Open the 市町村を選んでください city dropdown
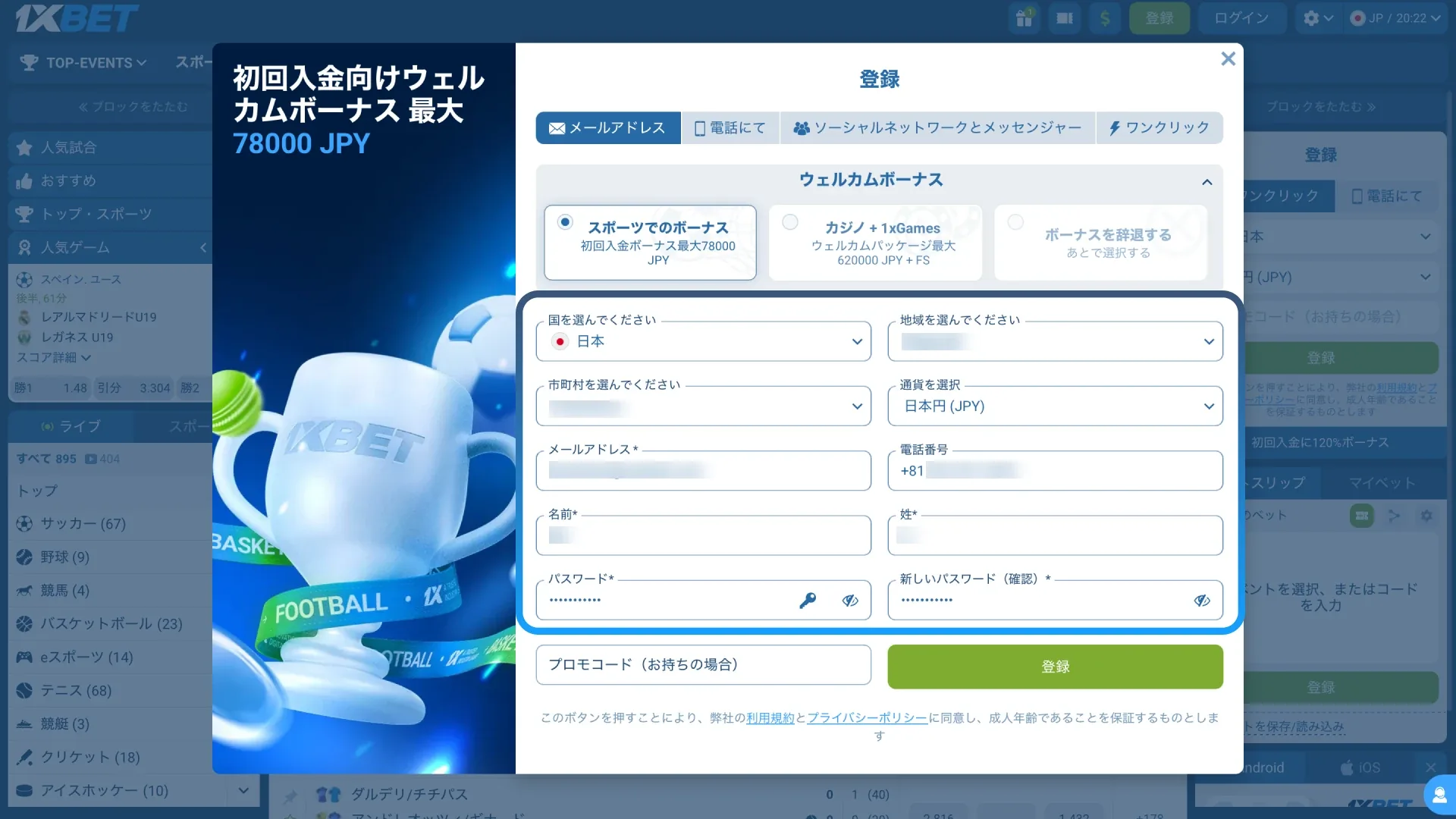 point(703,406)
